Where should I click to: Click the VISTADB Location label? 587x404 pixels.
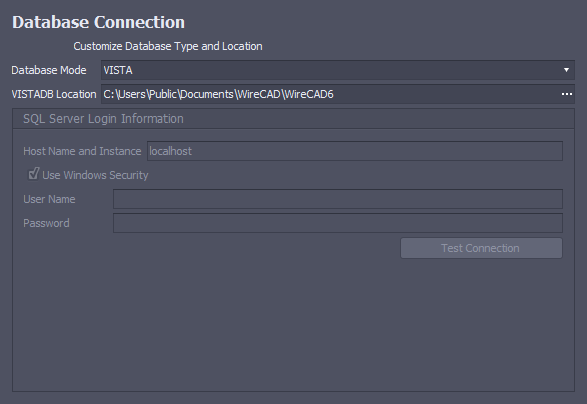point(54,94)
